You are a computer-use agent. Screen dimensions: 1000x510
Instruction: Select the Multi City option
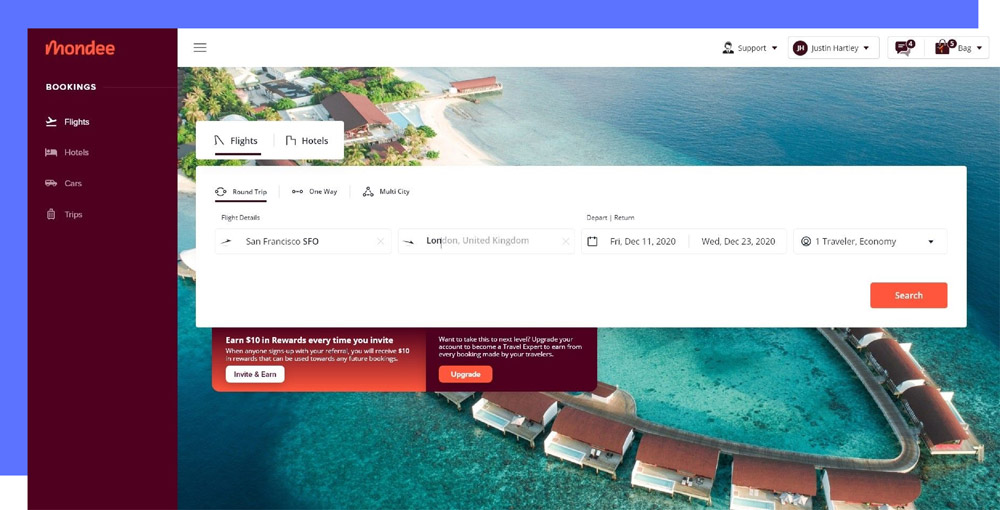coord(386,191)
